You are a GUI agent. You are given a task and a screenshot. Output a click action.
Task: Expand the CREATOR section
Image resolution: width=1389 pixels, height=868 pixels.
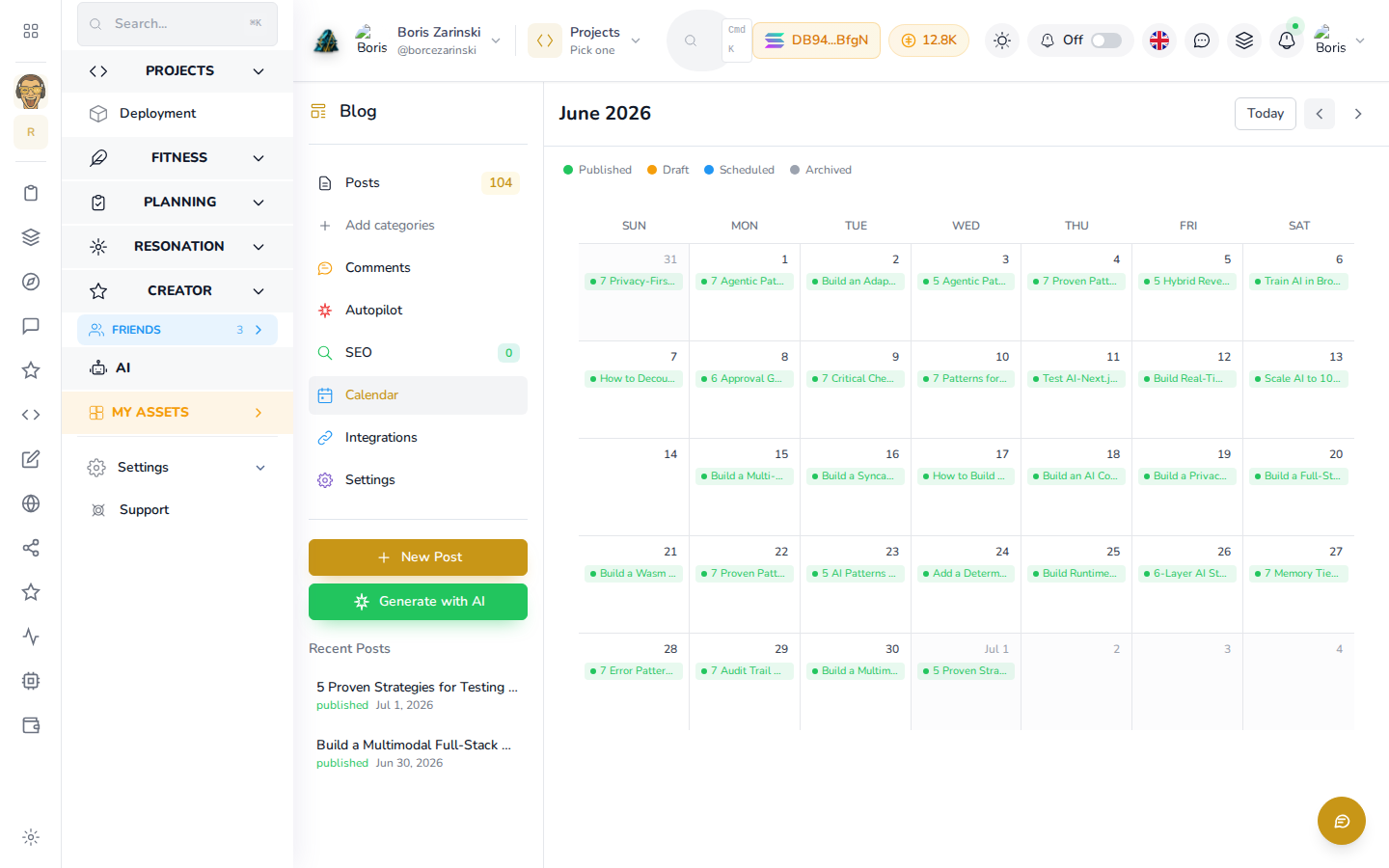[177, 291]
